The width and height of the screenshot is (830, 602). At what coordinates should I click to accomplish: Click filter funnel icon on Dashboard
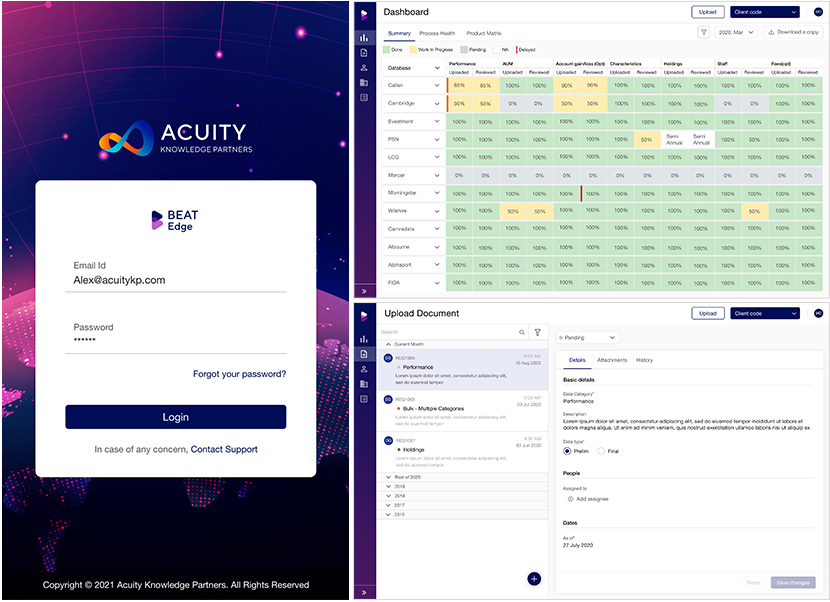click(704, 32)
